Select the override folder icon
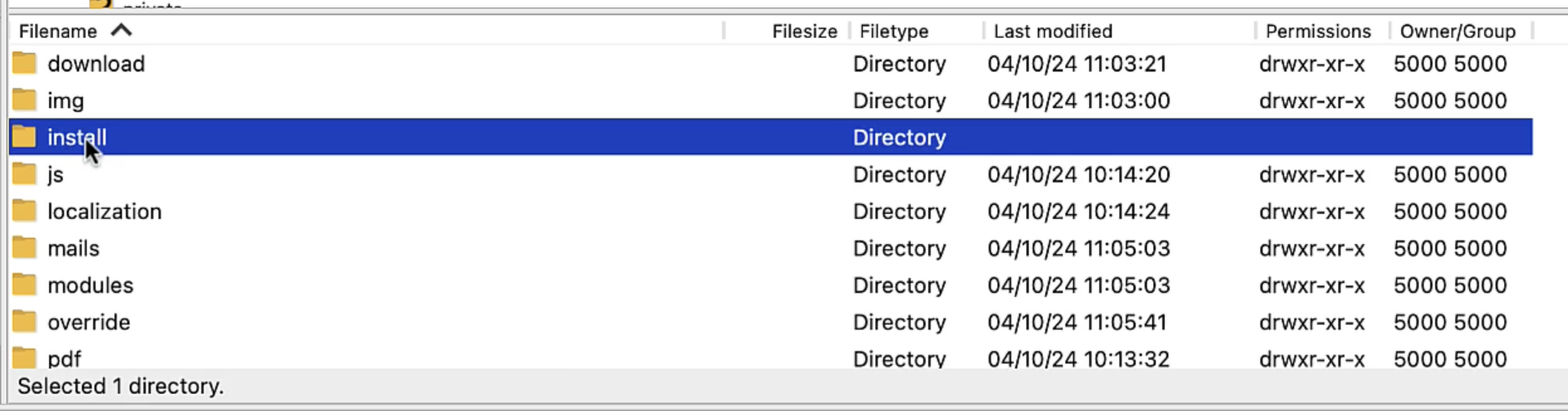1568x411 pixels. pos(24,321)
